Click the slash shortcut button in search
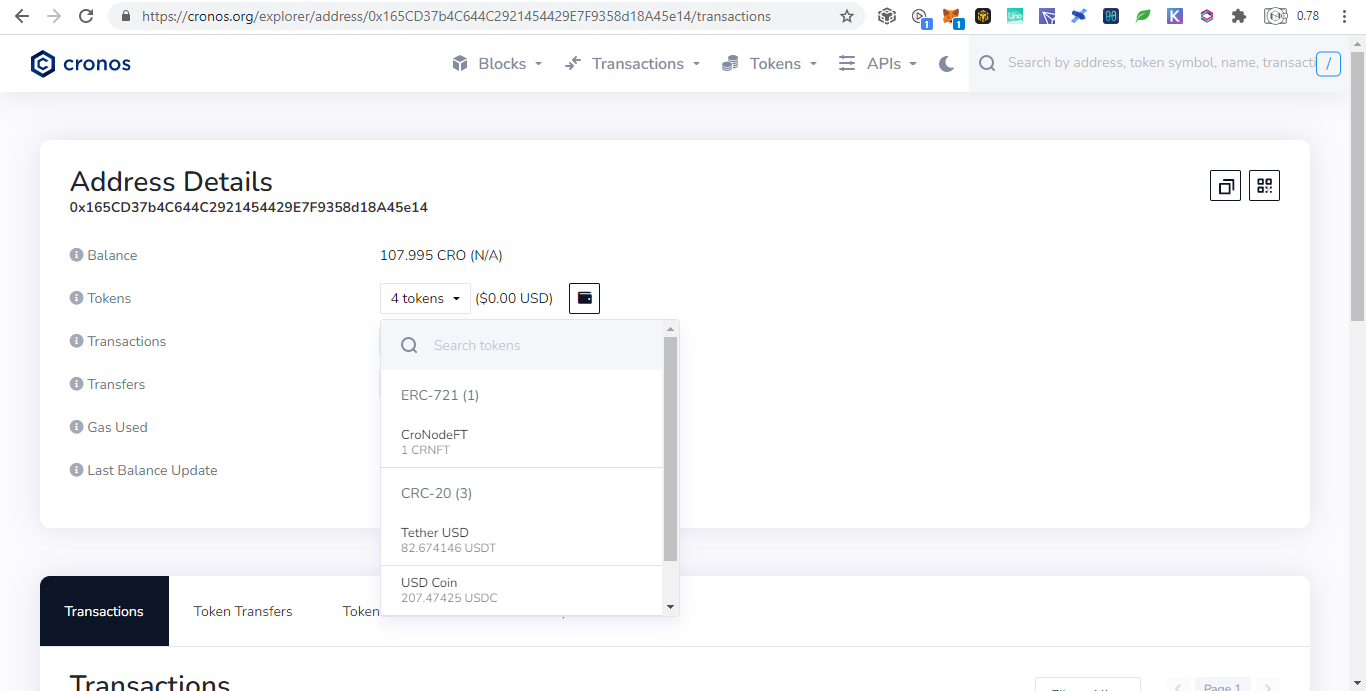Screen dimensions: 1366x691 point(1328,64)
